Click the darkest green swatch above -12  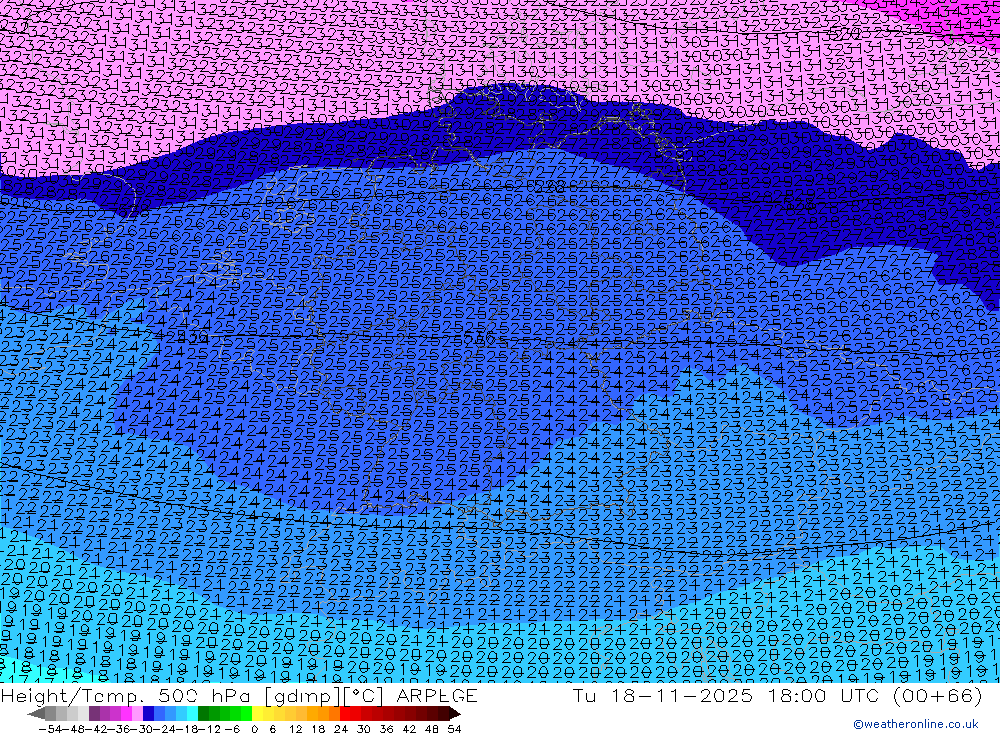coord(203,713)
